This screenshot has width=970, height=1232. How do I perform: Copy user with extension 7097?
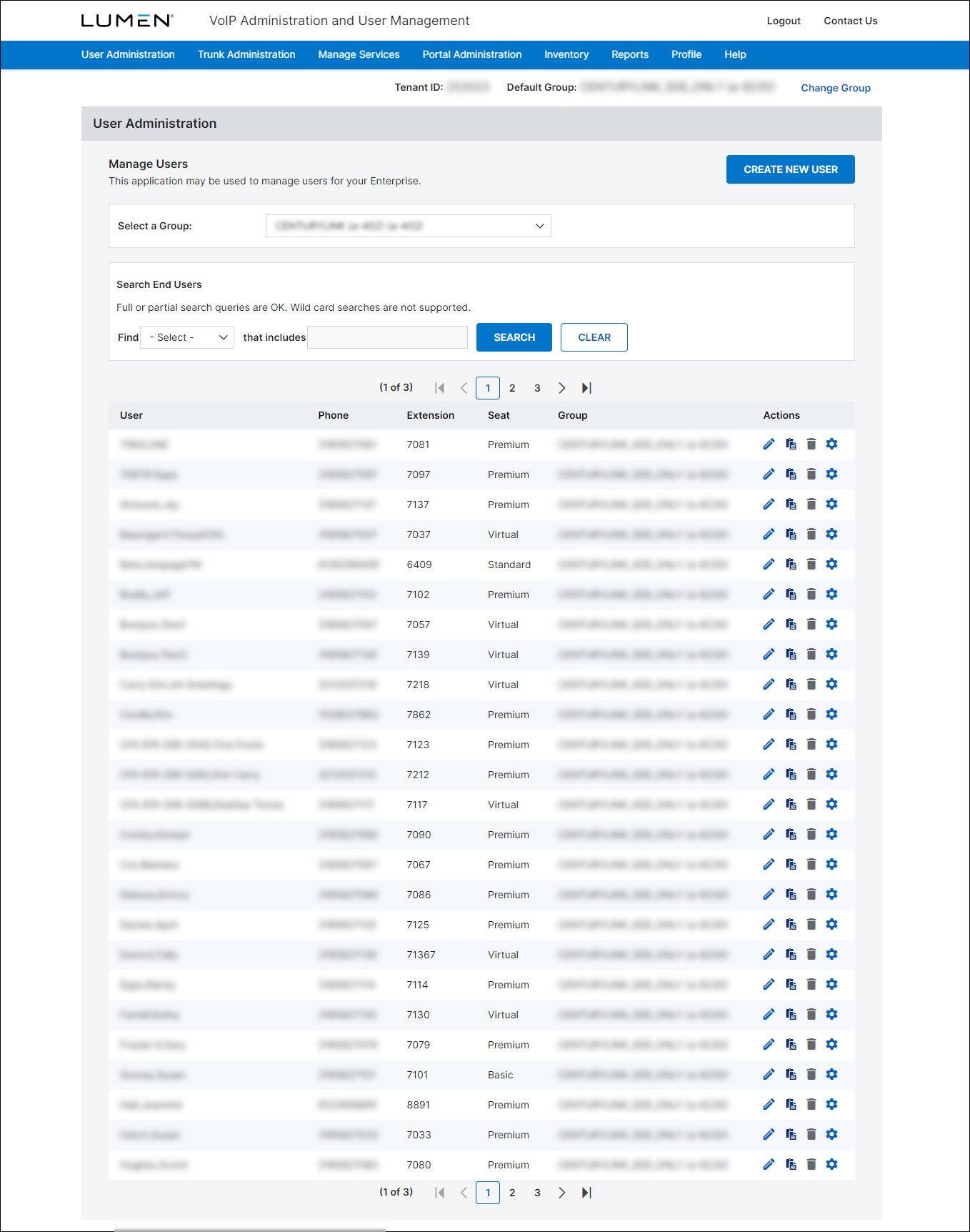coord(791,475)
